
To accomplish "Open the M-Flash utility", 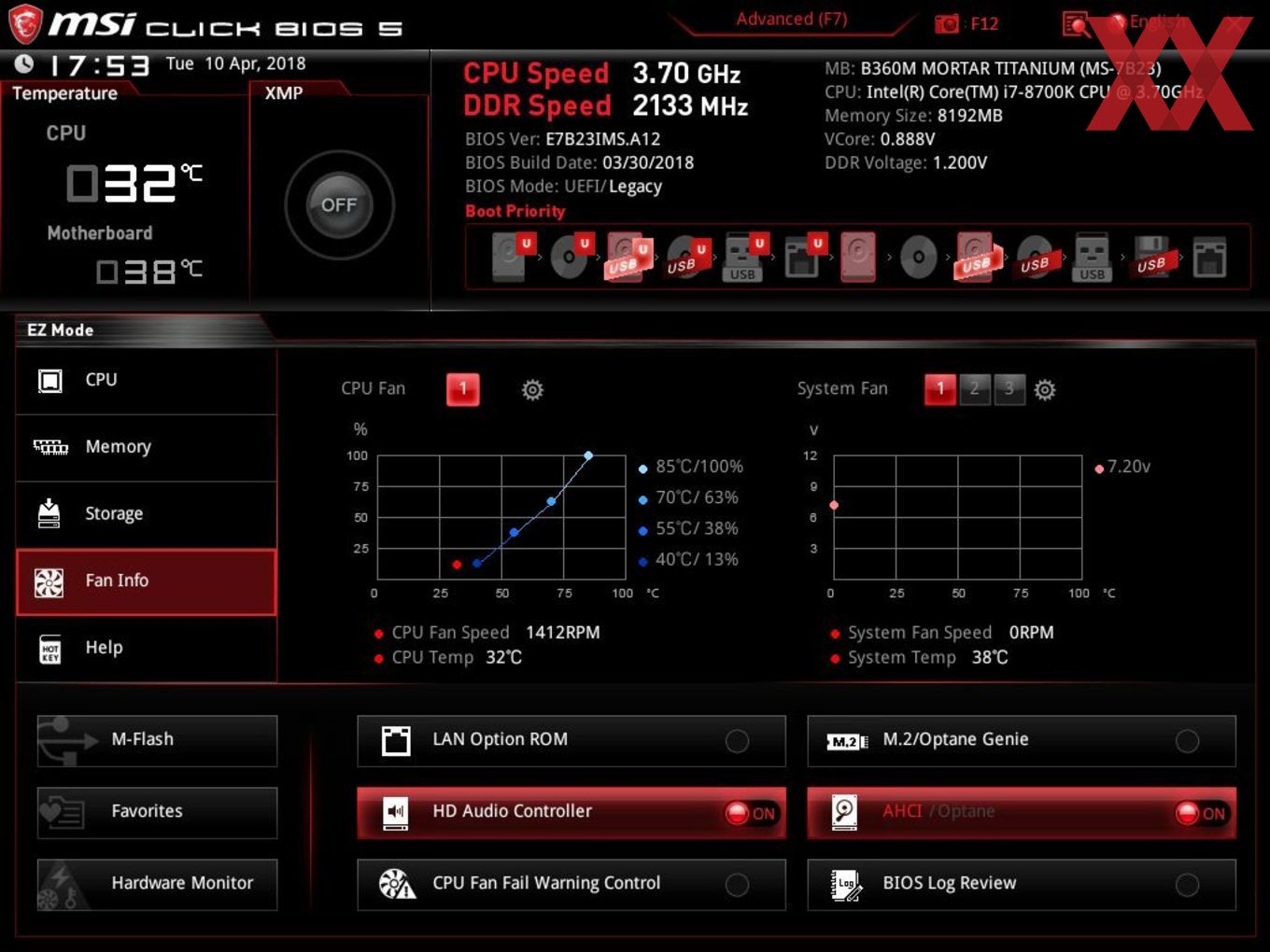I will 157,740.
